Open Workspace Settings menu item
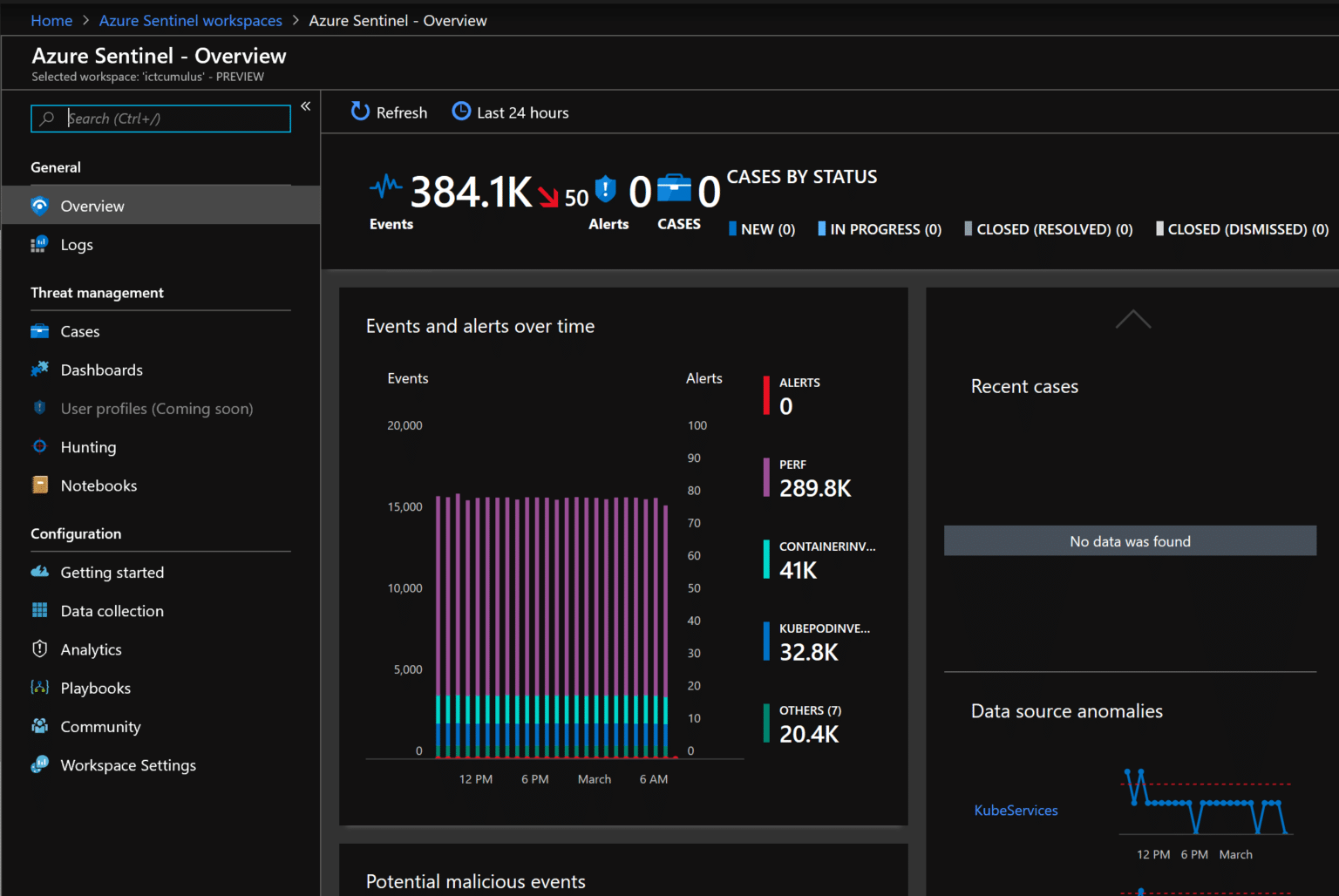The image size is (1339, 896). (x=128, y=765)
